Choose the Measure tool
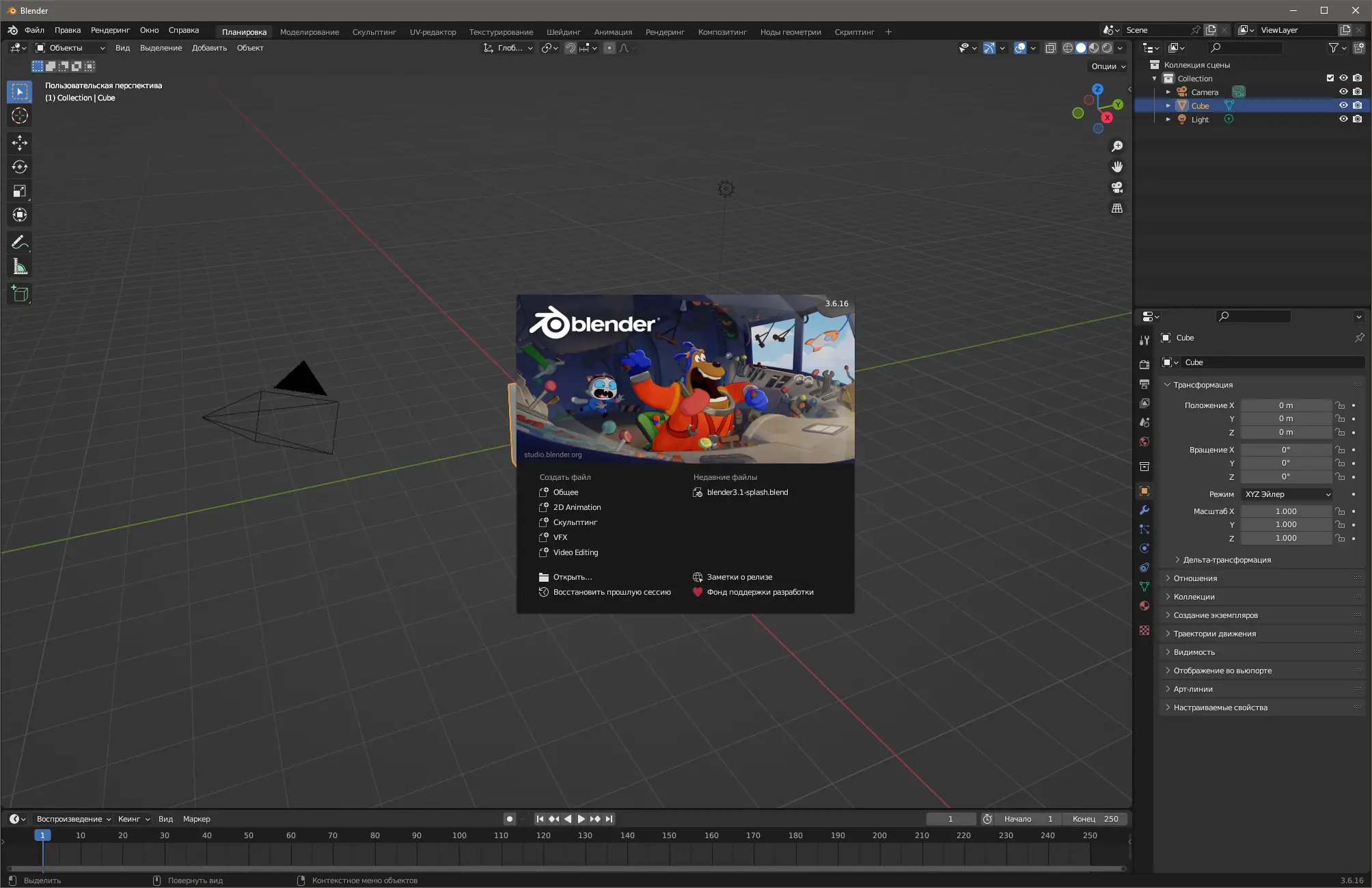The width and height of the screenshot is (1372, 888). tap(19, 267)
